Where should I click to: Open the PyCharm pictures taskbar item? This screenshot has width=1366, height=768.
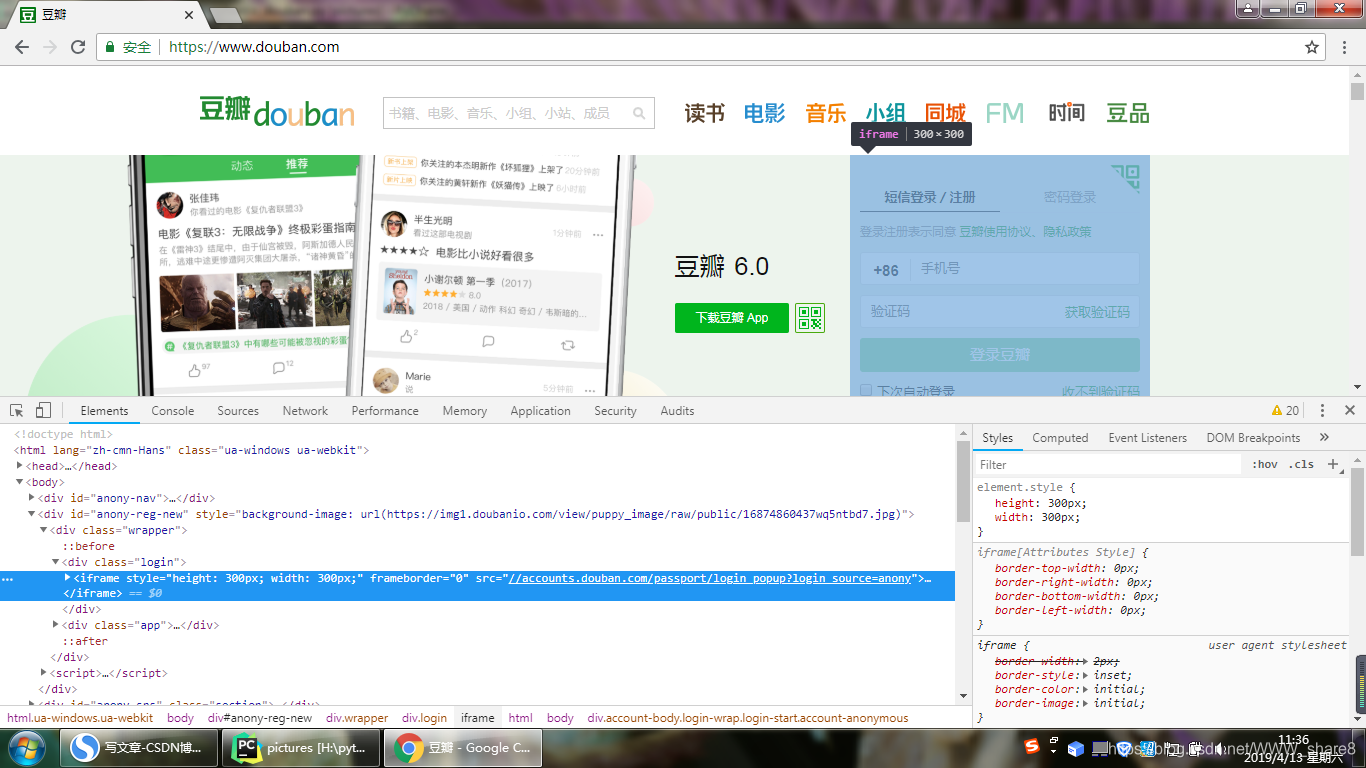[302, 747]
